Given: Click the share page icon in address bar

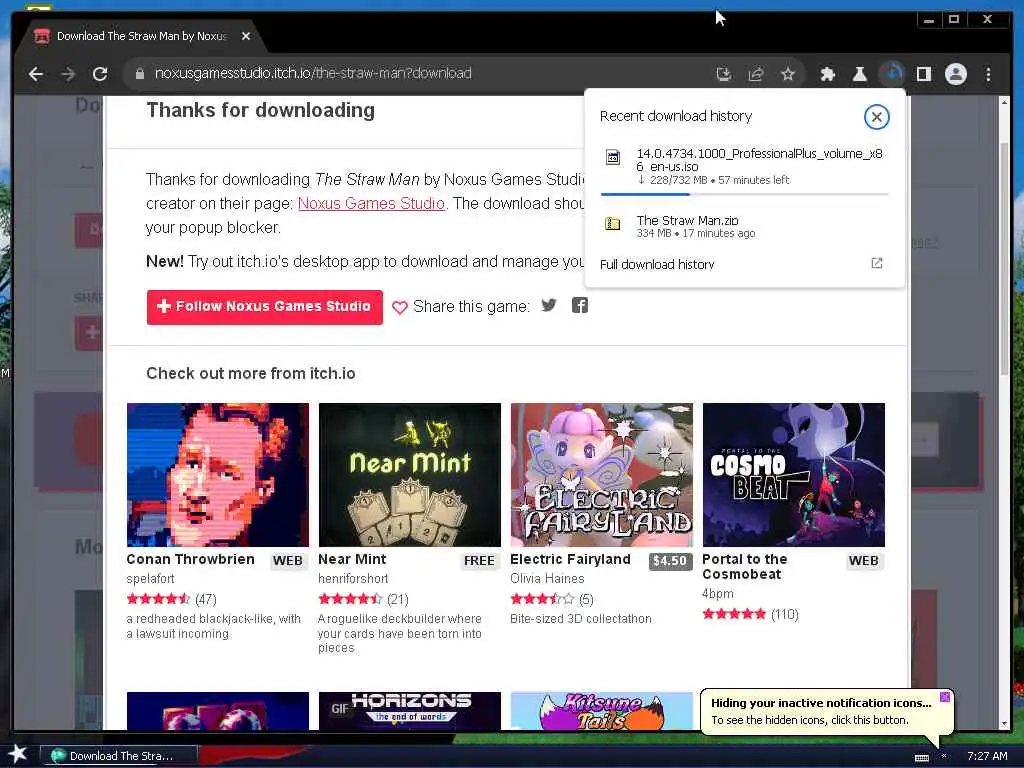Looking at the screenshot, I should tap(756, 74).
